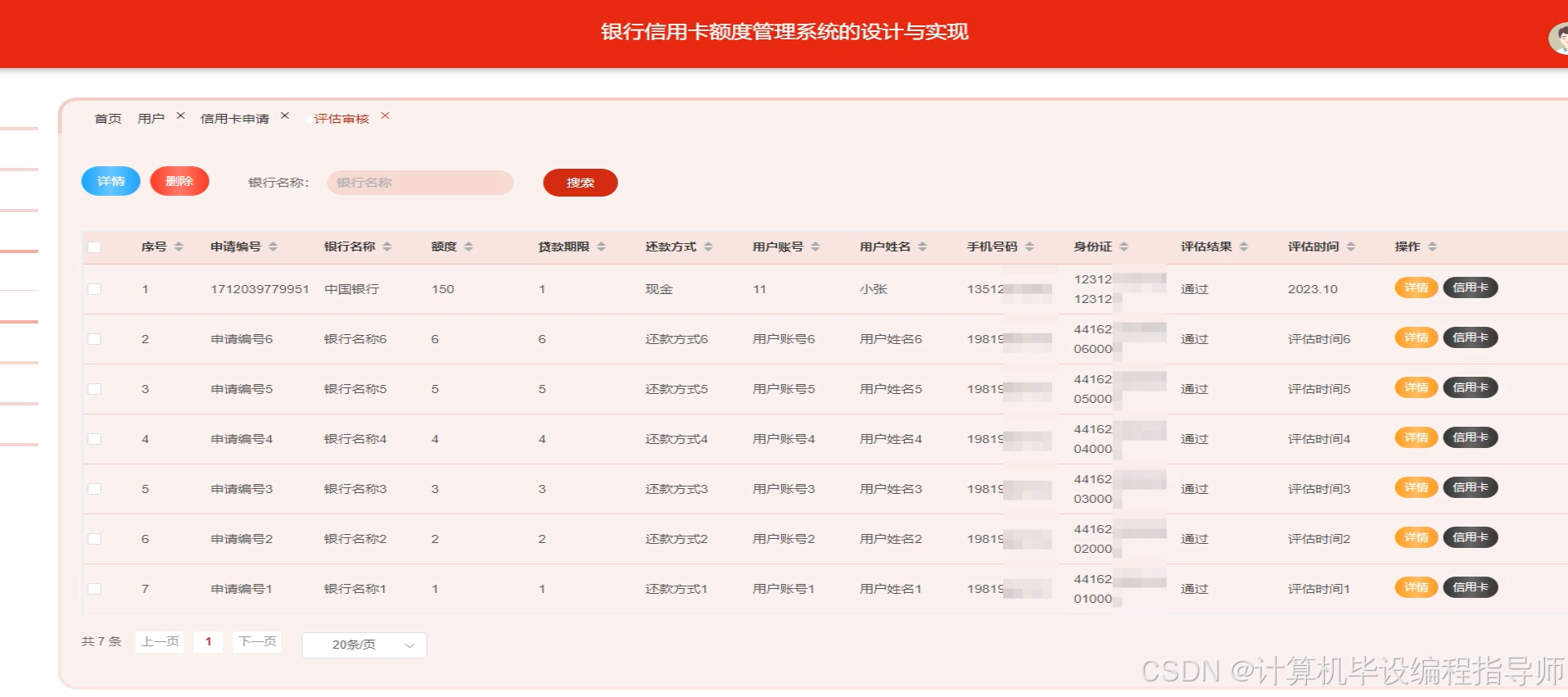Sort by 操作 column arrows

click(x=1432, y=247)
